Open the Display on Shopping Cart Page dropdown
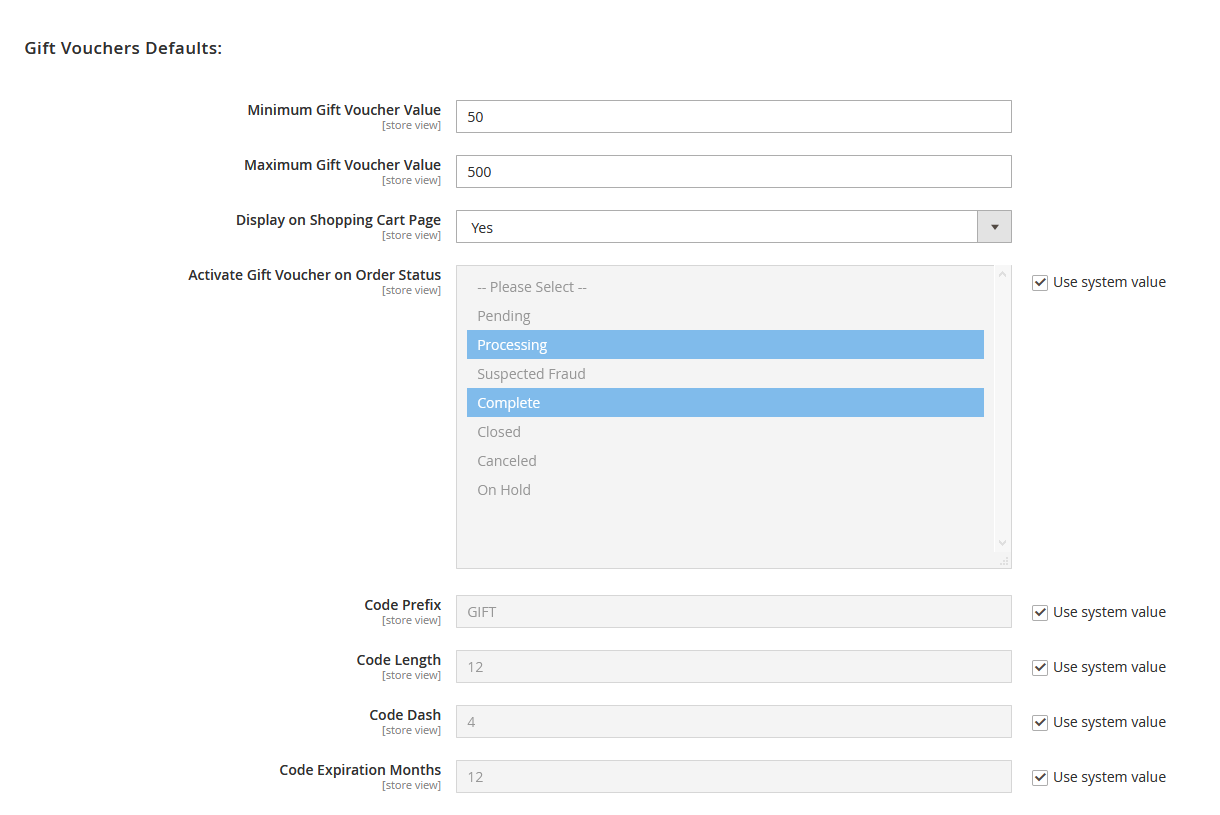Image resolution: width=1220 pixels, height=815 pixels. 716,227
